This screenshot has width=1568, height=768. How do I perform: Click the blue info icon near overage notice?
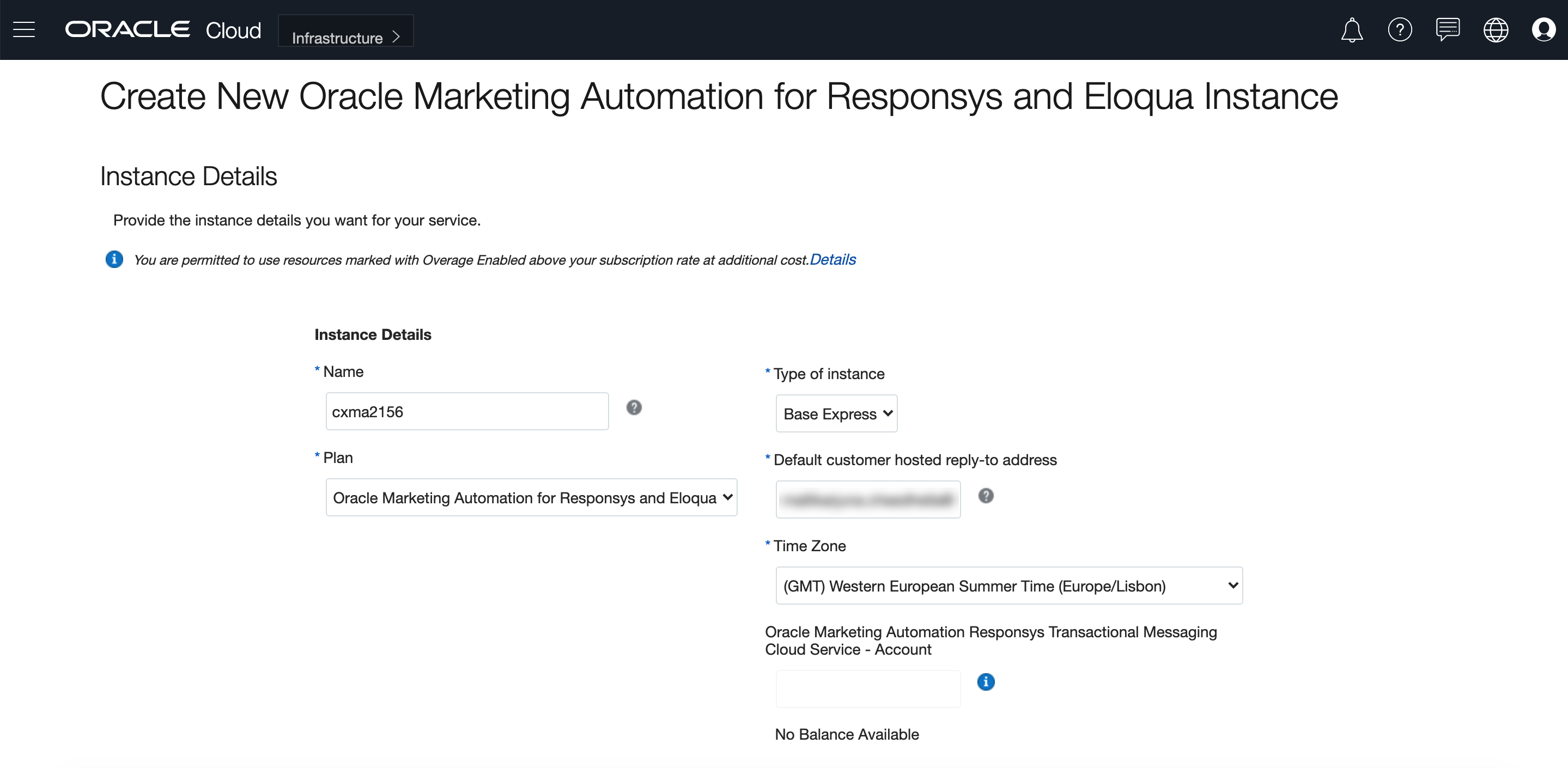[x=114, y=259]
